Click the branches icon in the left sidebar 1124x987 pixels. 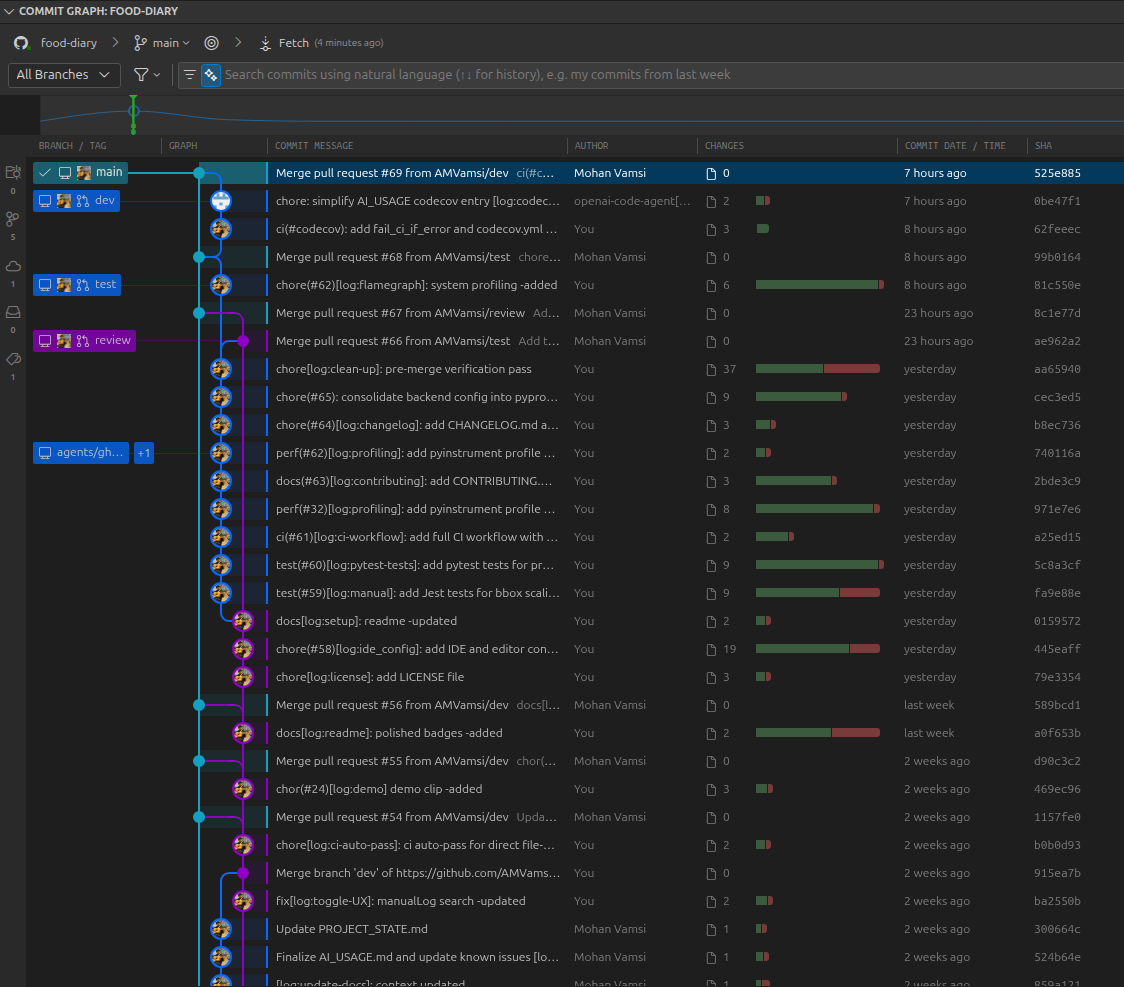click(x=13, y=219)
